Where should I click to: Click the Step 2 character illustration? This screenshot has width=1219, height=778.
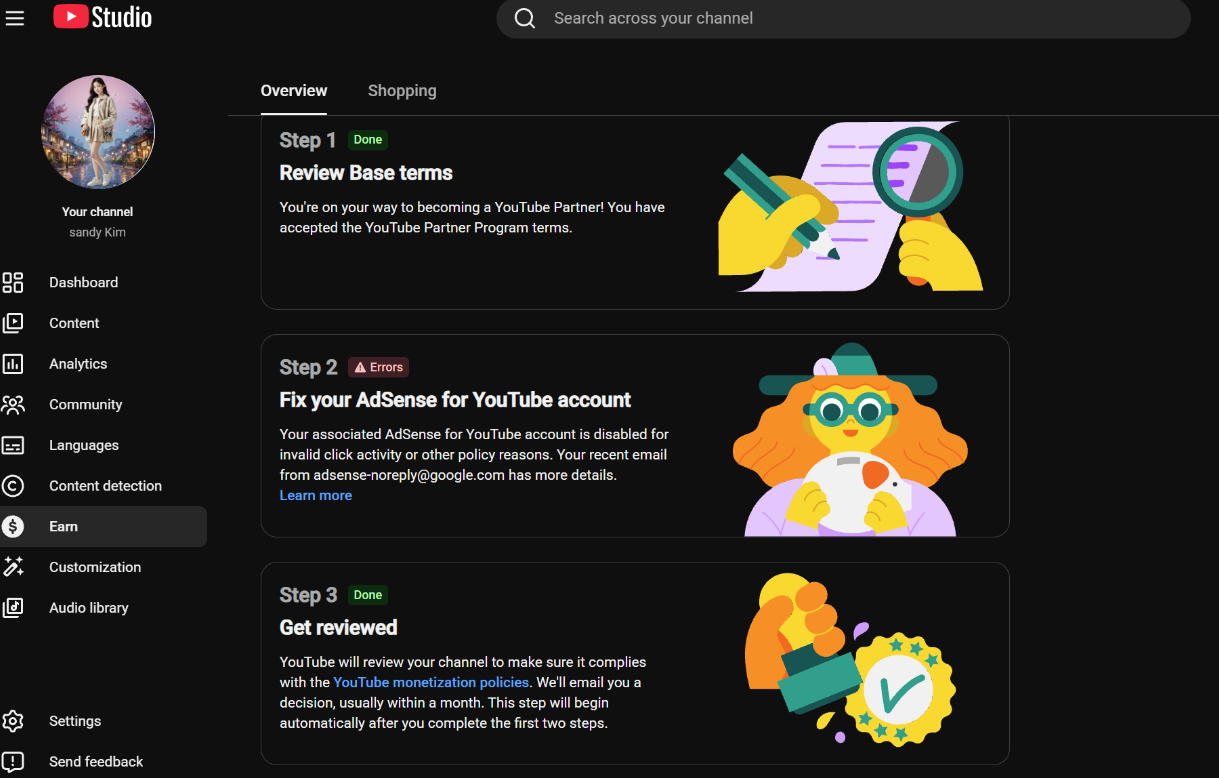tap(850, 440)
